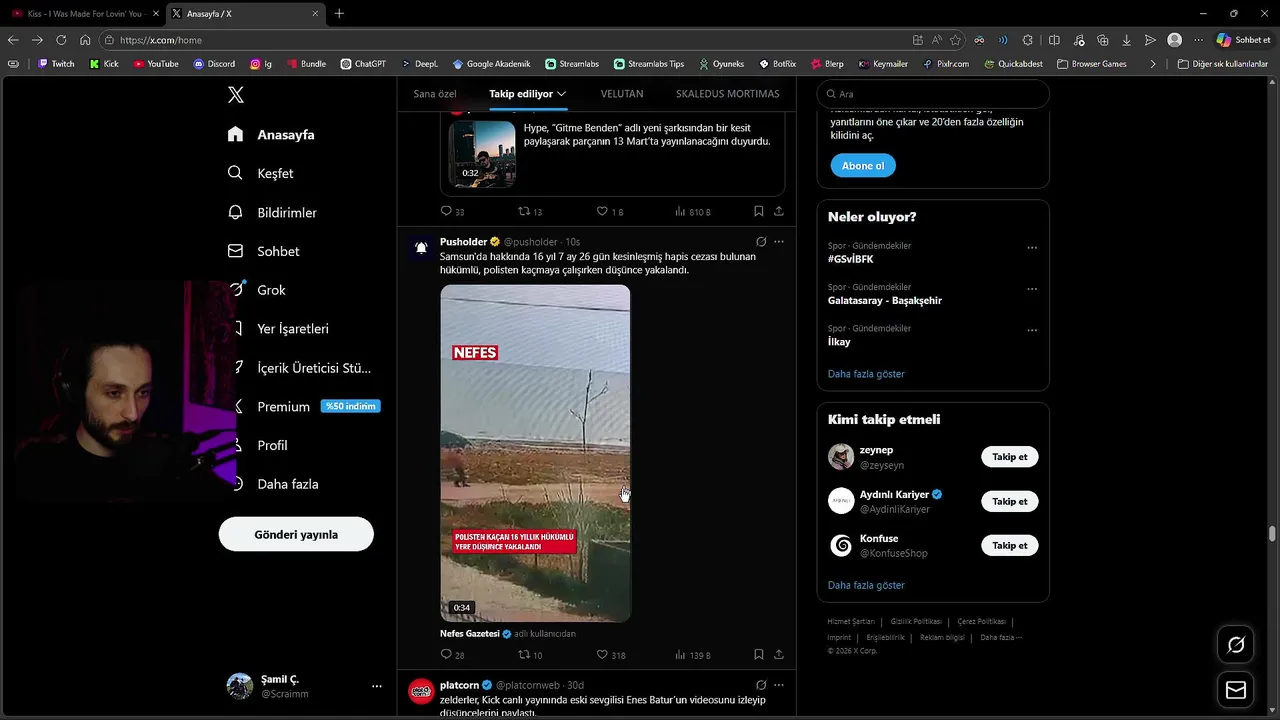Click the Ara search field
1280x720 pixels.
[x=933, y=94]
